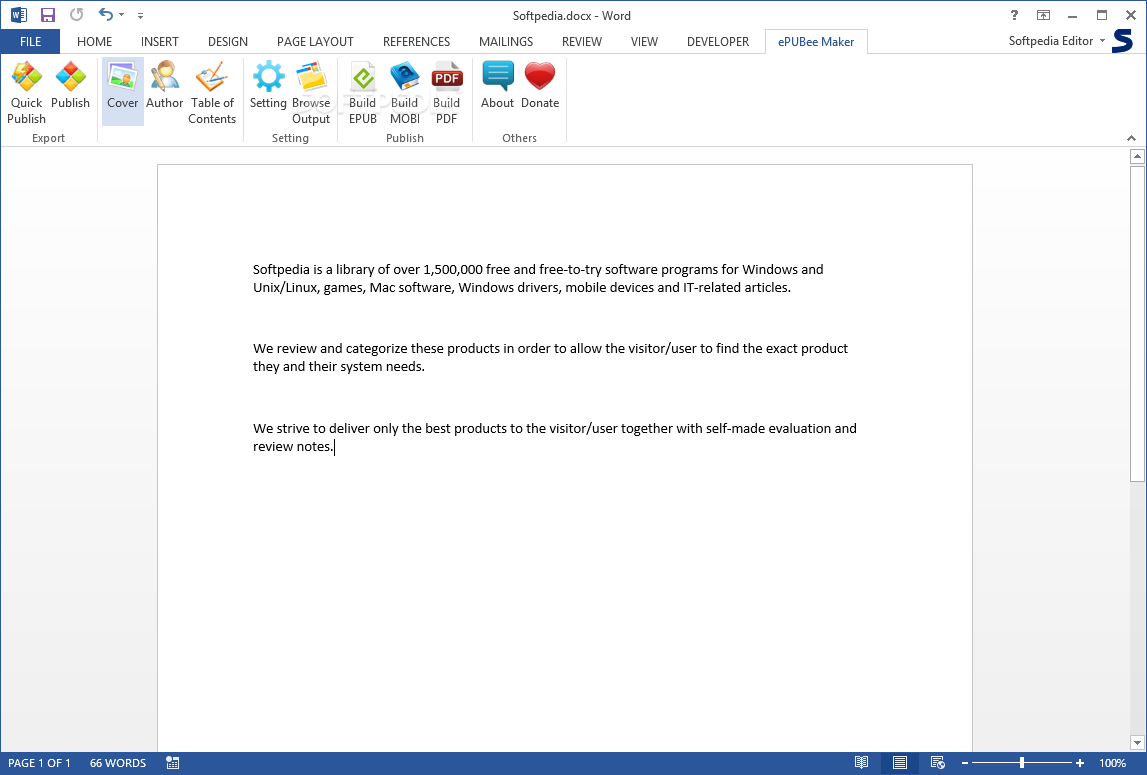
Task: Switch to the DESIGN tab
Action: pos(227,42)
